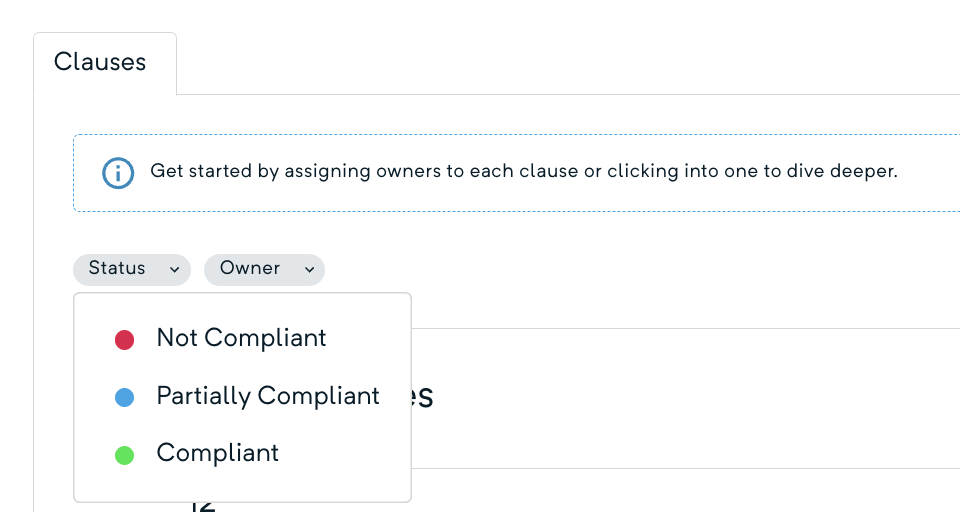Click the red Not Compliant dot

tap(125, 340)
